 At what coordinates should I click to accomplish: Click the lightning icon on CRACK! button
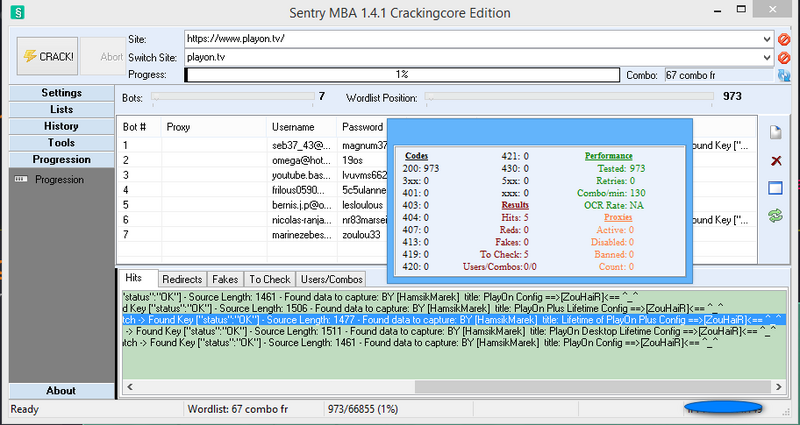(x=30, y=56)
